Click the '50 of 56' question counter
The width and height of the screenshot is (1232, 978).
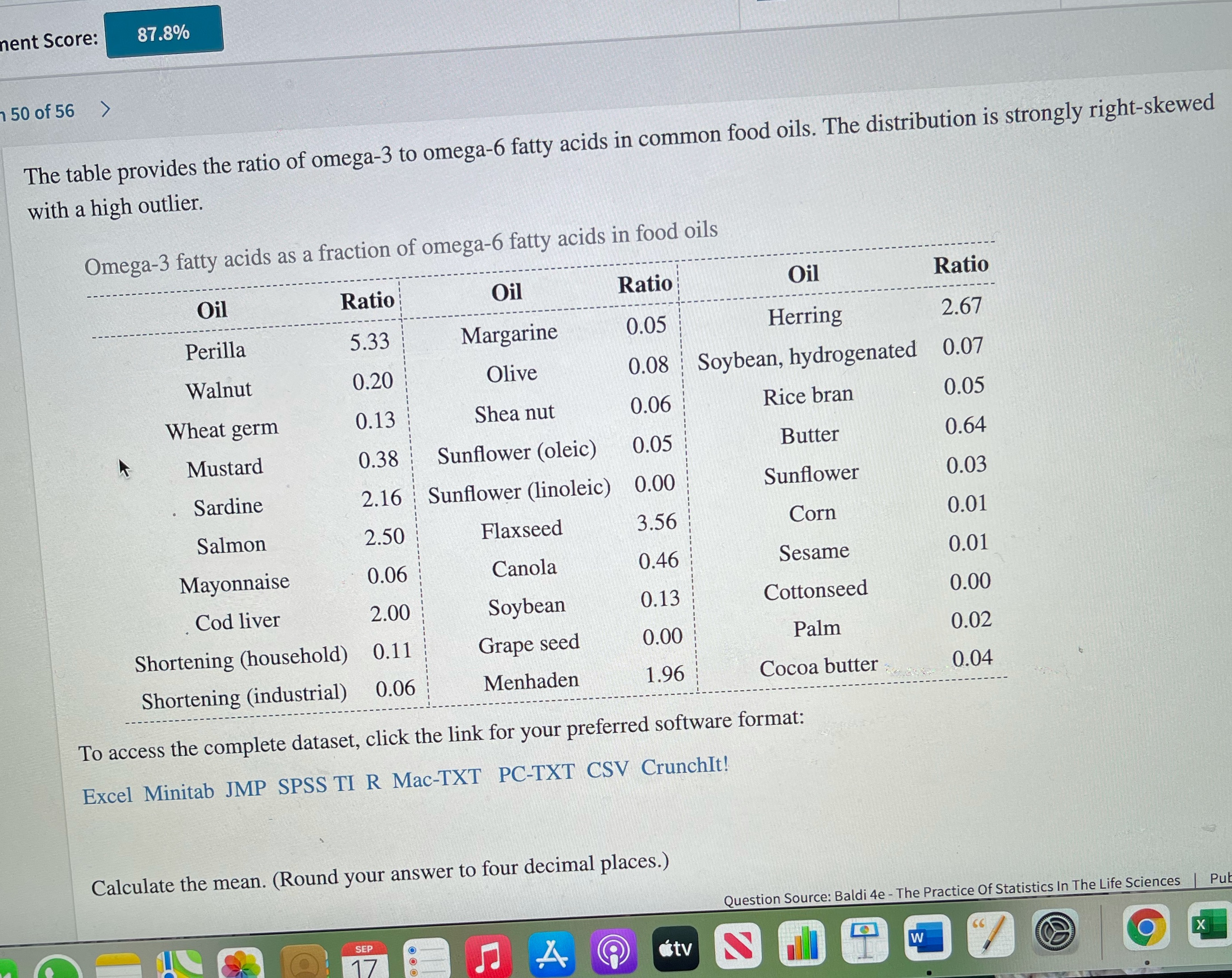(42, 111)
